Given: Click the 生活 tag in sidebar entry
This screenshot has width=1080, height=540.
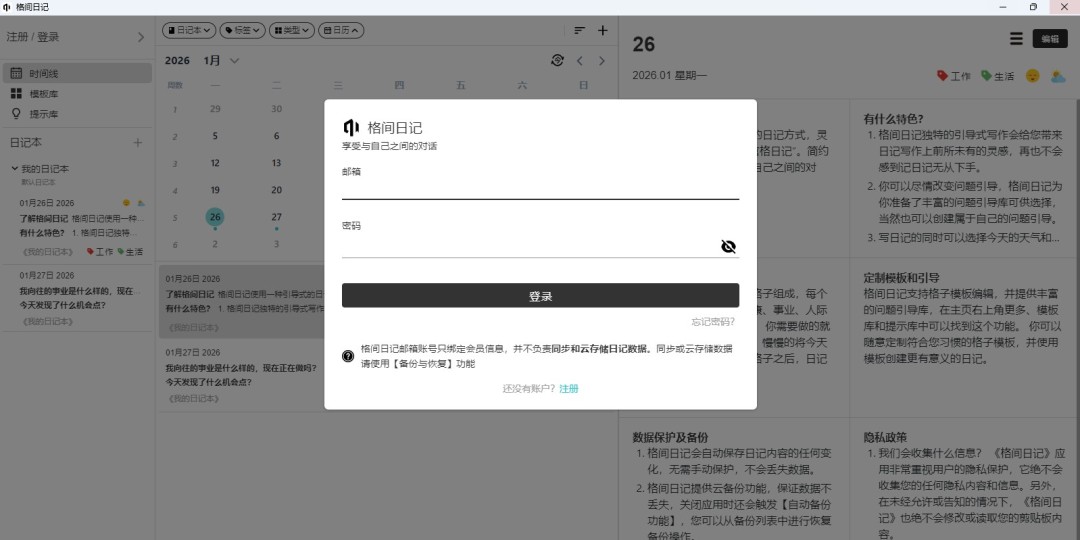Looking at the screenshot, I should (130, 252).
